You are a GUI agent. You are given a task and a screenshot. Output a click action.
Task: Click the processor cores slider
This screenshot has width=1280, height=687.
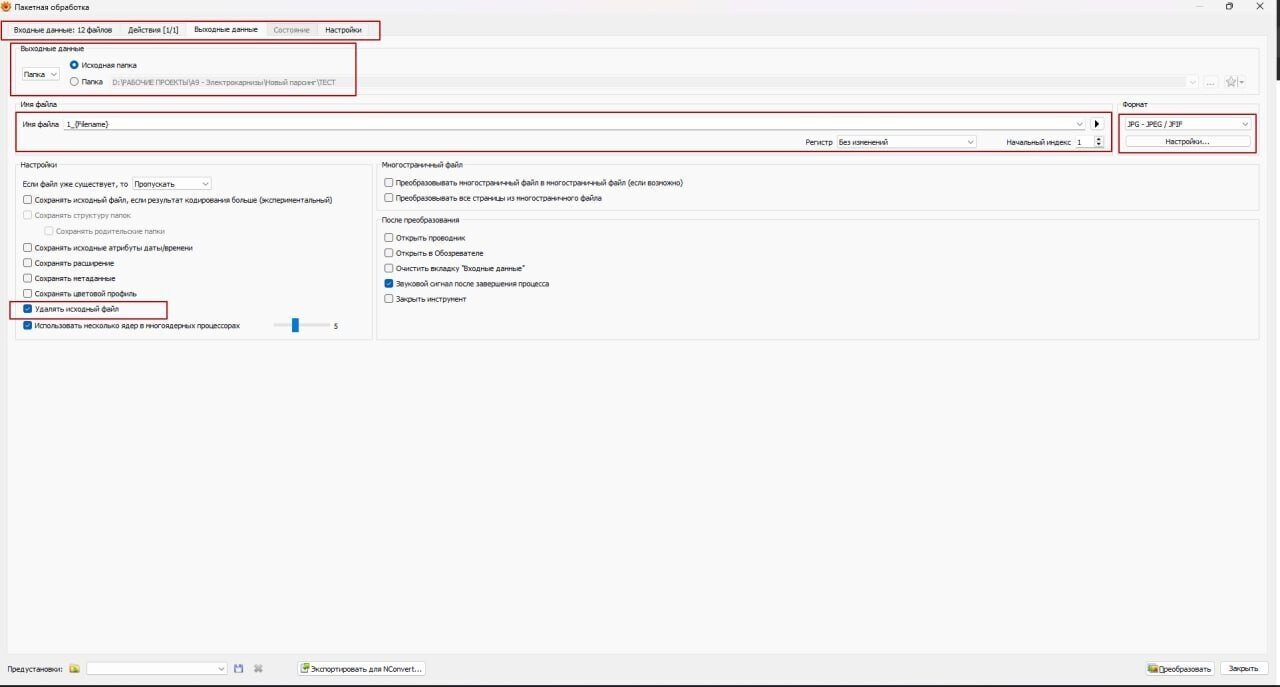[302, 325]
